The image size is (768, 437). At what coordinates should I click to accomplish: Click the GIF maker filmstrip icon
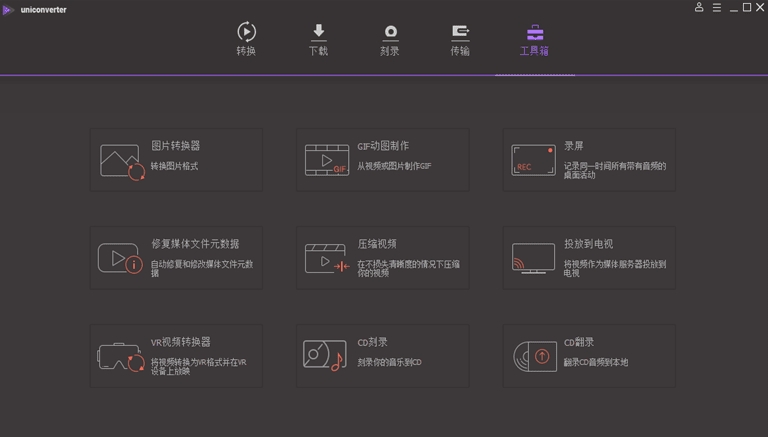(327, 160)
